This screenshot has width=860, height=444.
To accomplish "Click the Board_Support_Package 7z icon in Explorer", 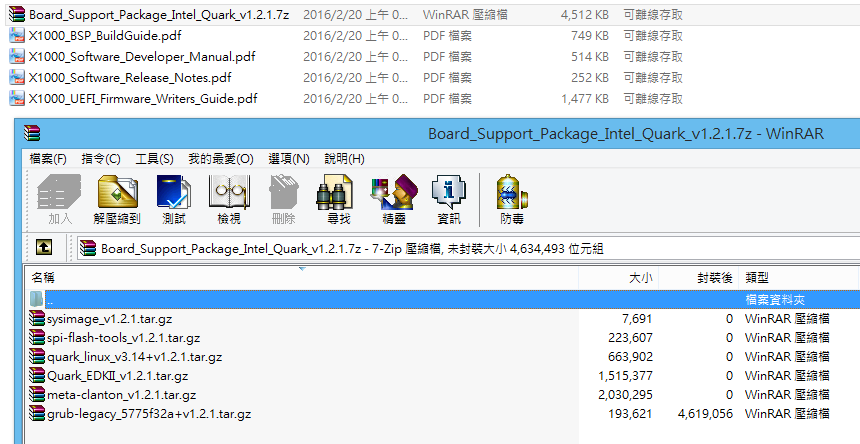I will click(x=17, y=15).
